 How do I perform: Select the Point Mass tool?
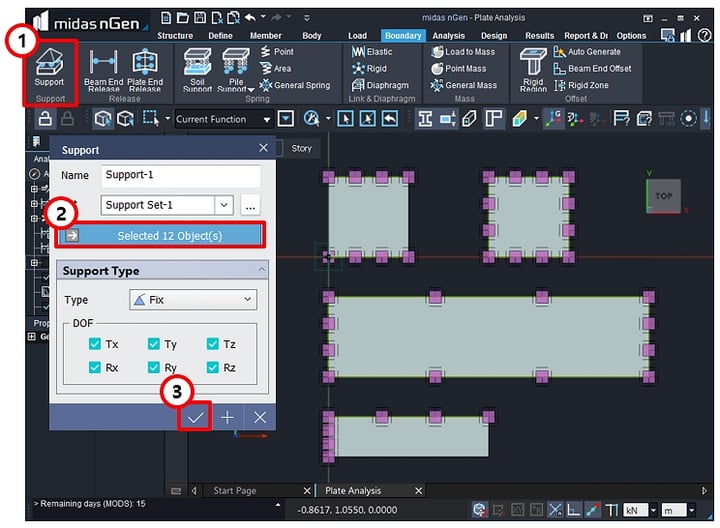pos(459,68)
